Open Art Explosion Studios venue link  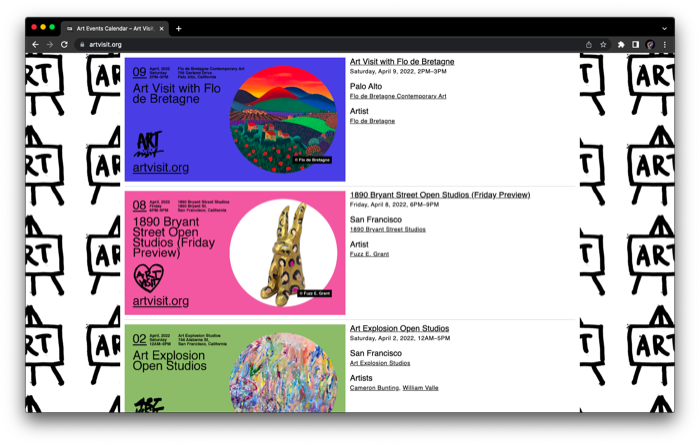pyautogui.click(x=380, y=363)
